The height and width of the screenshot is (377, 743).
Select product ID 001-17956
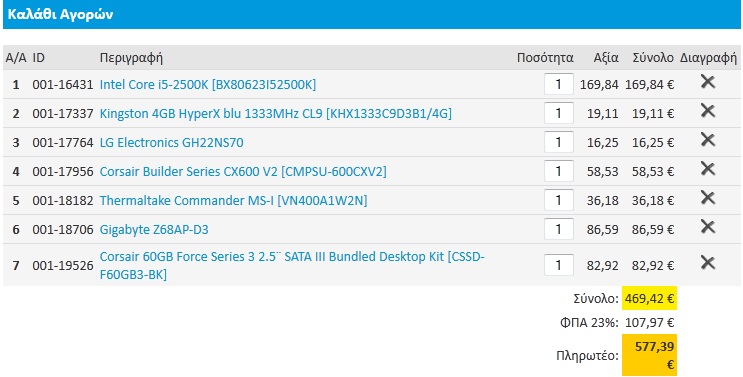tap(63, 171)
